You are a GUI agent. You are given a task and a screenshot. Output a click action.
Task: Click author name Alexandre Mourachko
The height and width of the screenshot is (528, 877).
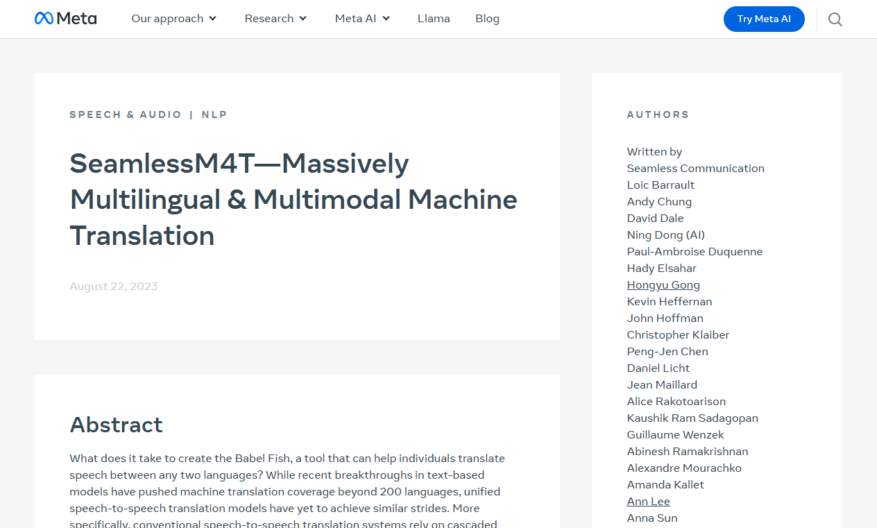coord(684,468)
